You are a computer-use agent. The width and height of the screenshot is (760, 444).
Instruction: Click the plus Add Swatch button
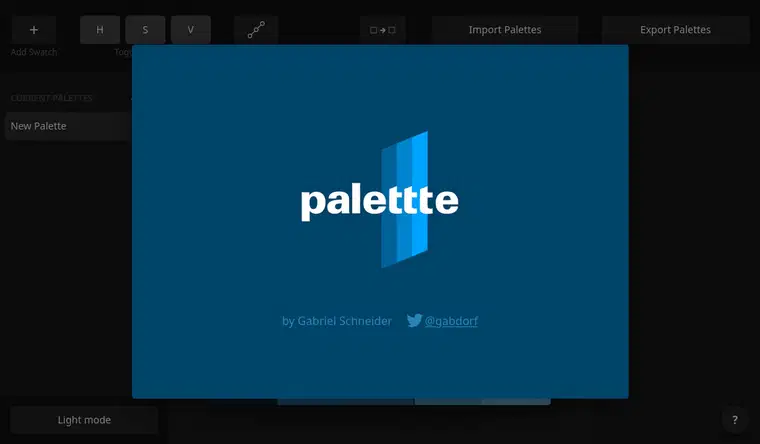coord(34,30)
